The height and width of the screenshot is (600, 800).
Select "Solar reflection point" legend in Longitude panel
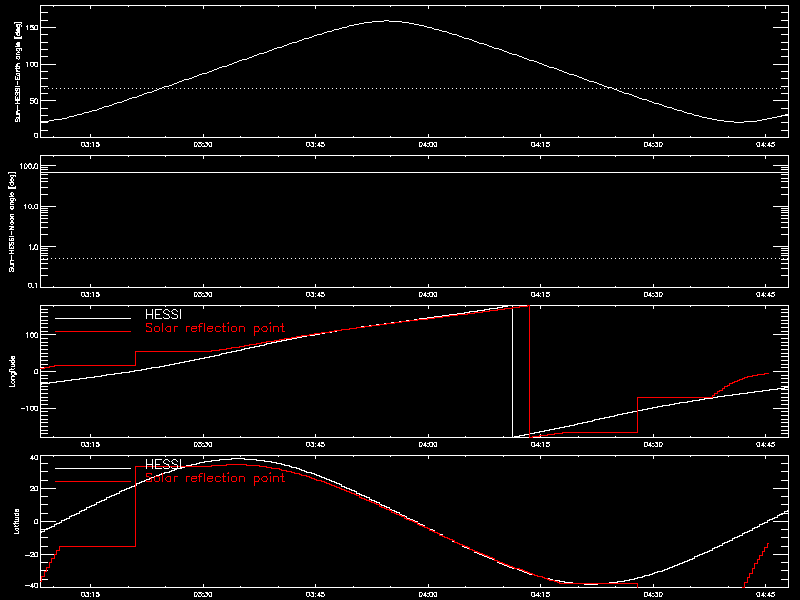pyautogui.click(x=215, y=328)
